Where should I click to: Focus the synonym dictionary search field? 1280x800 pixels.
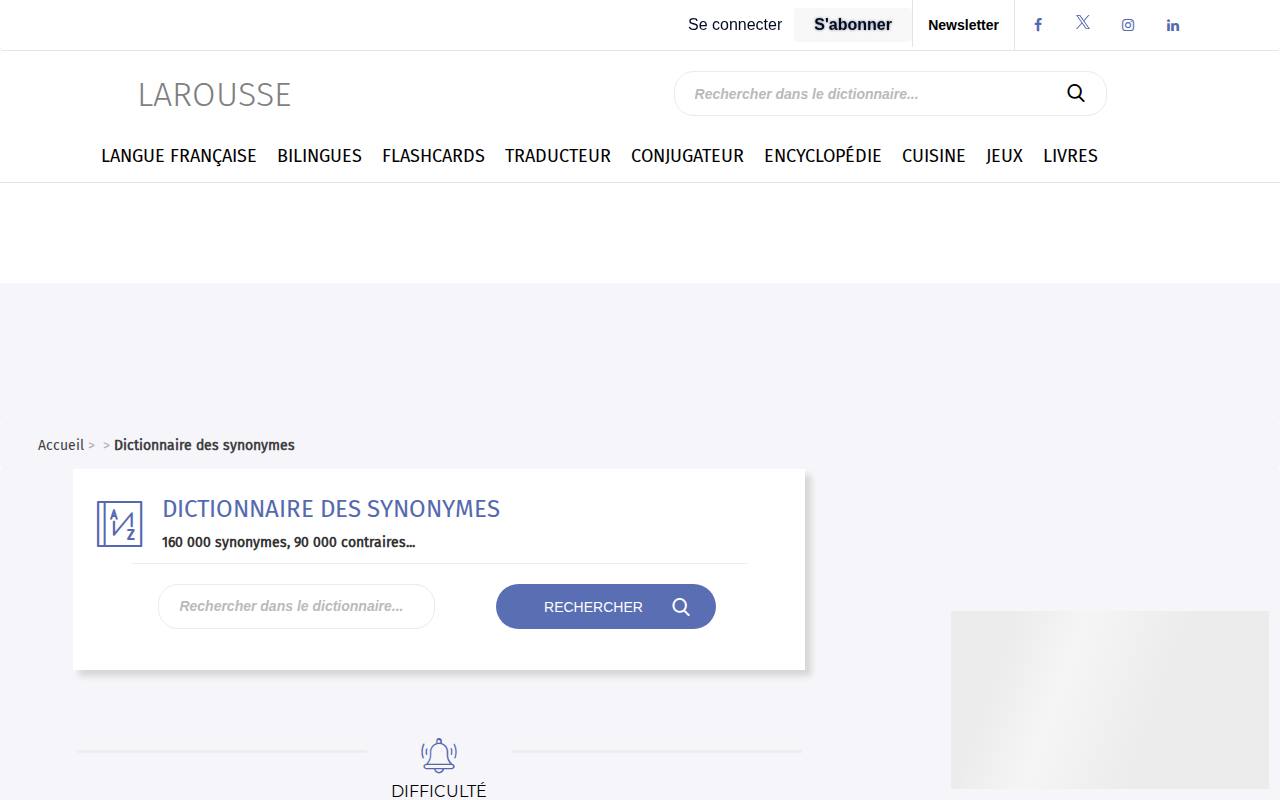(296, 606)
